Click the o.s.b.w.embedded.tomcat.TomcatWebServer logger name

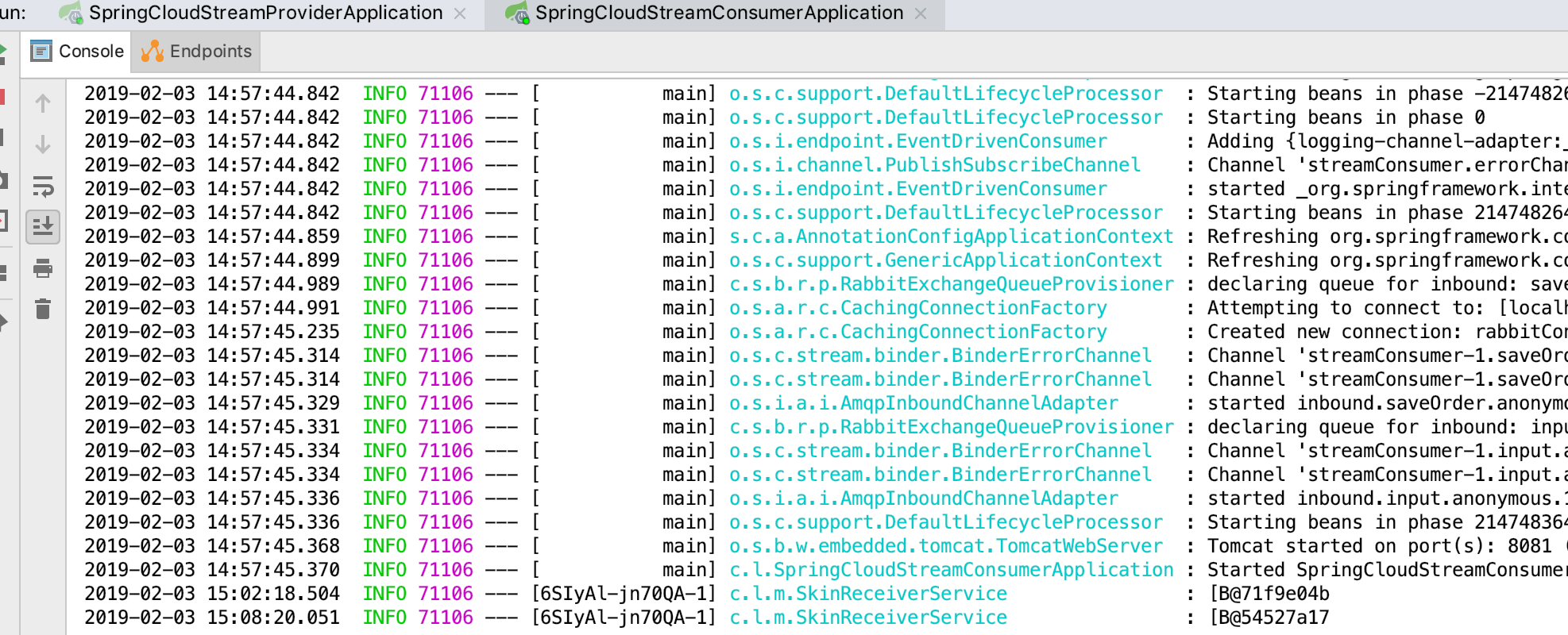(946, 546)
